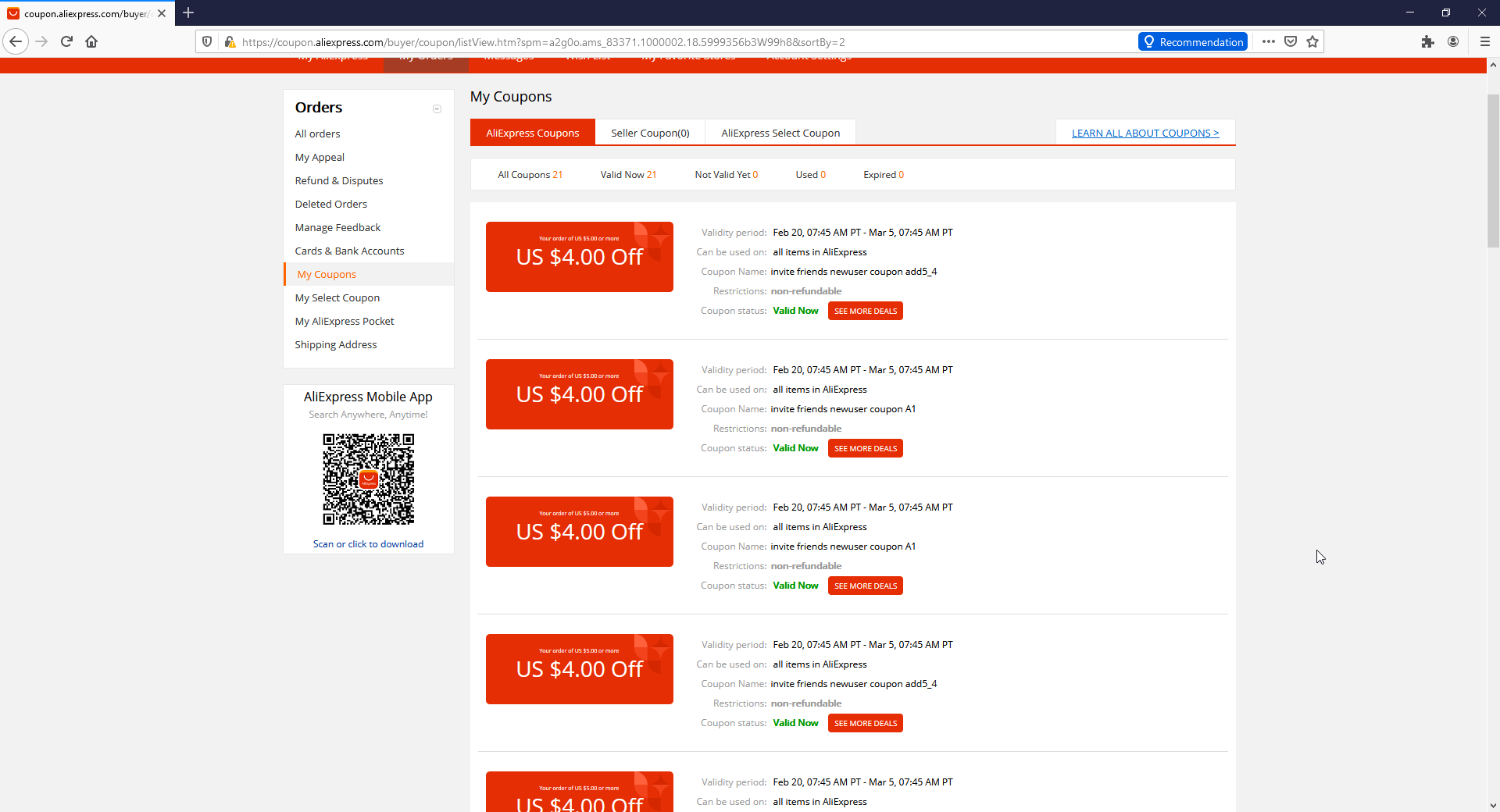The height and width of the screenshot is (812, 1500).
Task: Open My Appeal in sidebar
Action: click(320, 157)
